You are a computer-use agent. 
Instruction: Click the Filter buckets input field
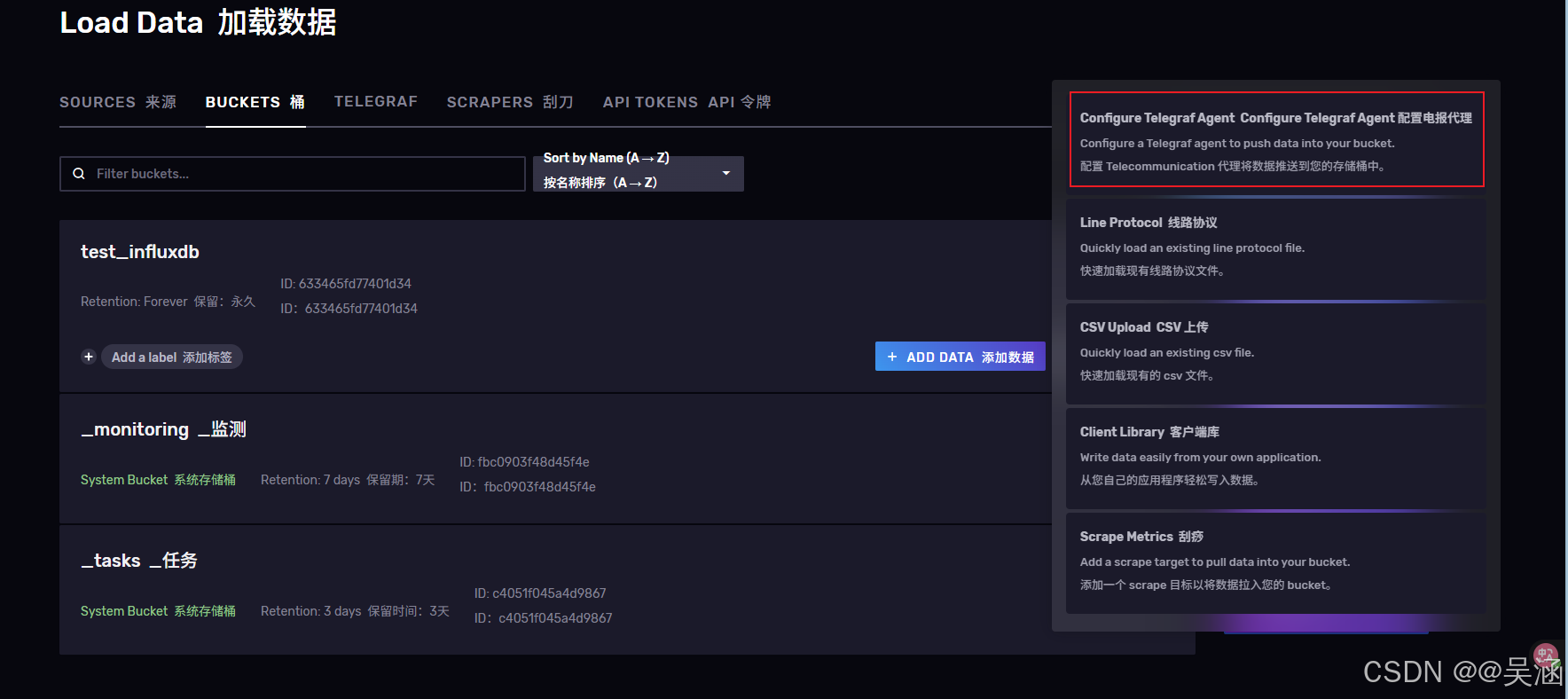pyautogui.click(x=293, y=174)
